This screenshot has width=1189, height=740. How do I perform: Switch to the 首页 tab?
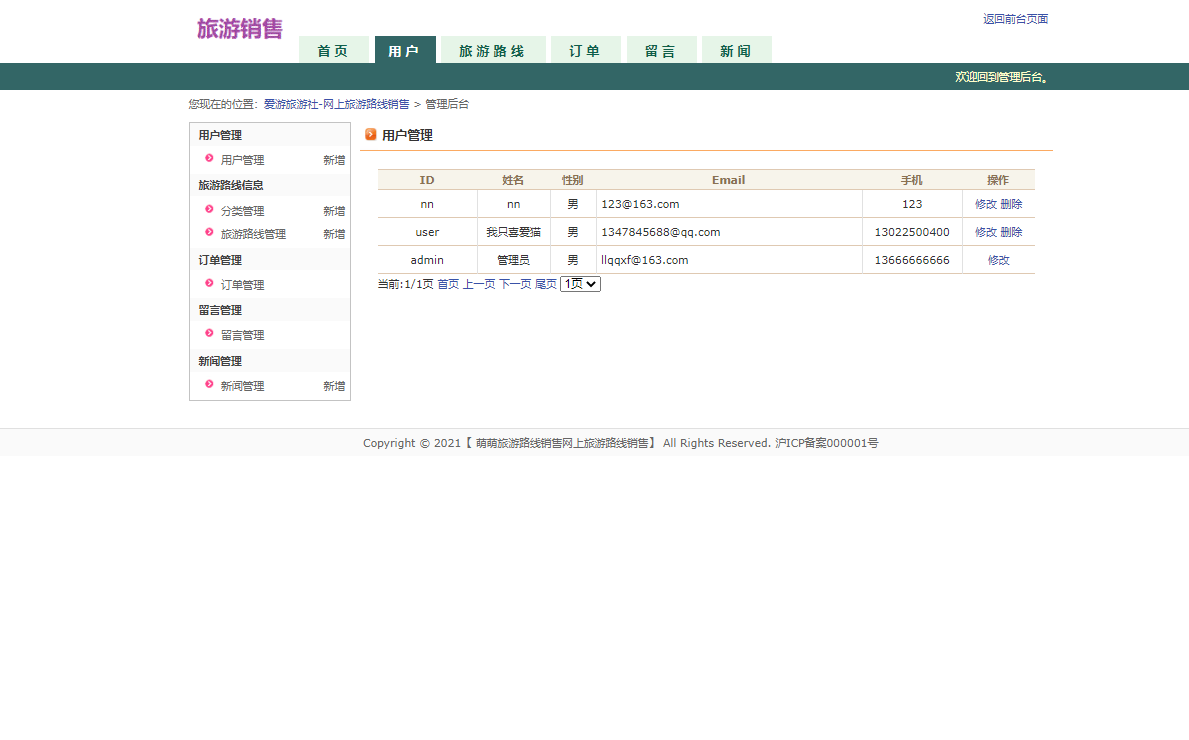click(333, 51)
